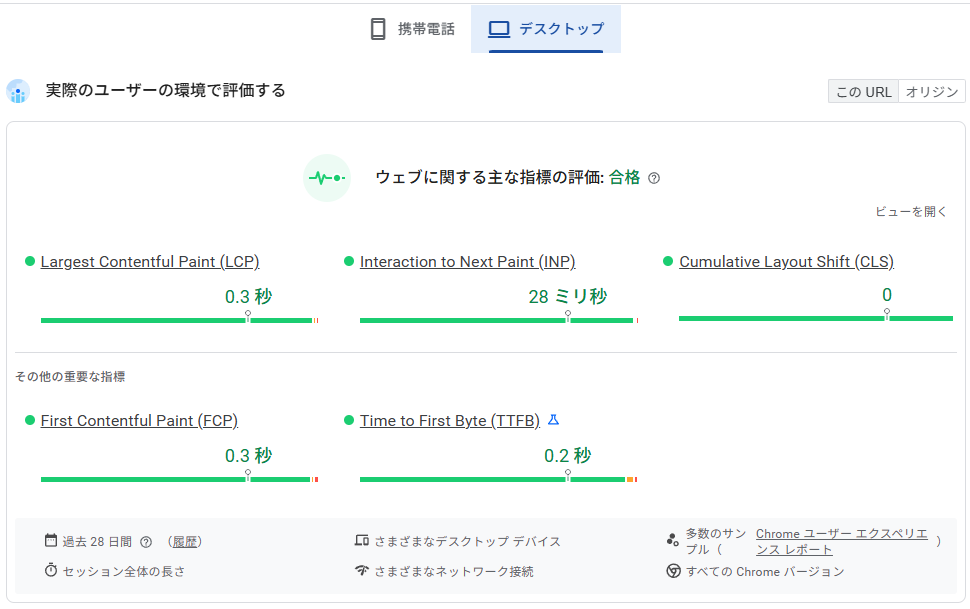Viewport: 970px width, 609px height.
Task: Click the blue user environment icon beside the heading
Action: tap(18, 91)
